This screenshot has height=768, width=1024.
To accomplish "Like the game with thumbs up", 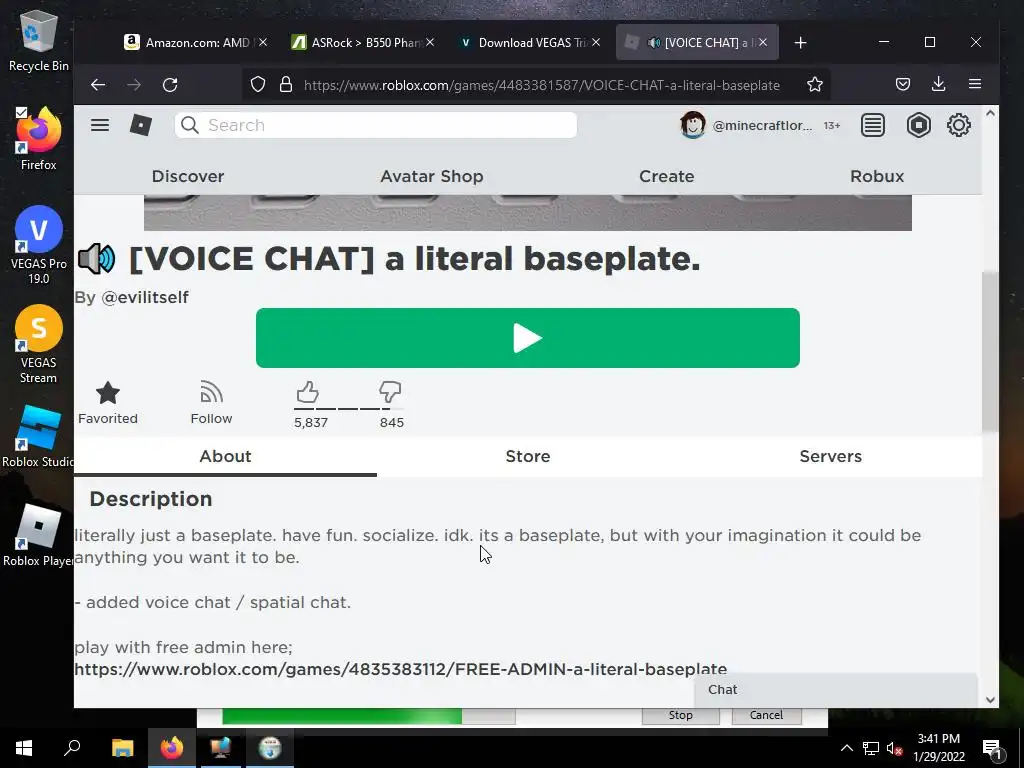I will [308, 392].
